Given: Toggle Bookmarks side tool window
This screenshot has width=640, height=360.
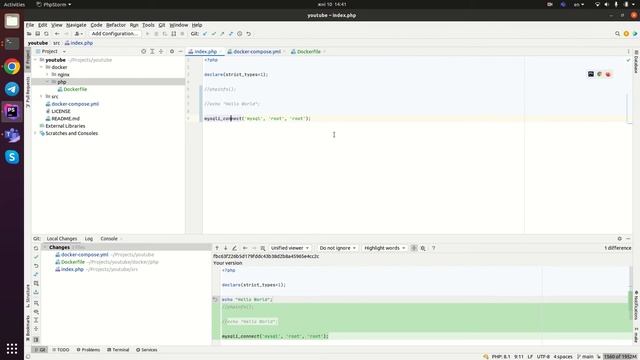Looking at the screenshot, I should click(x=28, y=328).
